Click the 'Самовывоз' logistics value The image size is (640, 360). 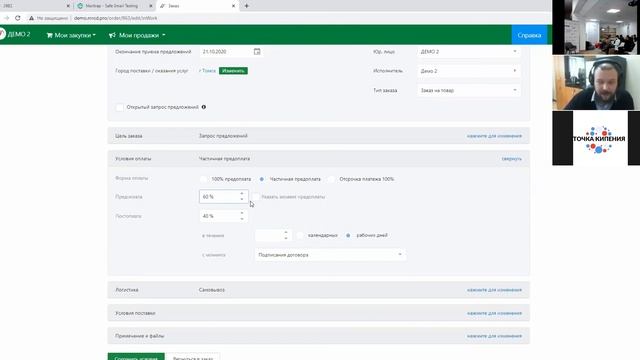coord(212,290)
